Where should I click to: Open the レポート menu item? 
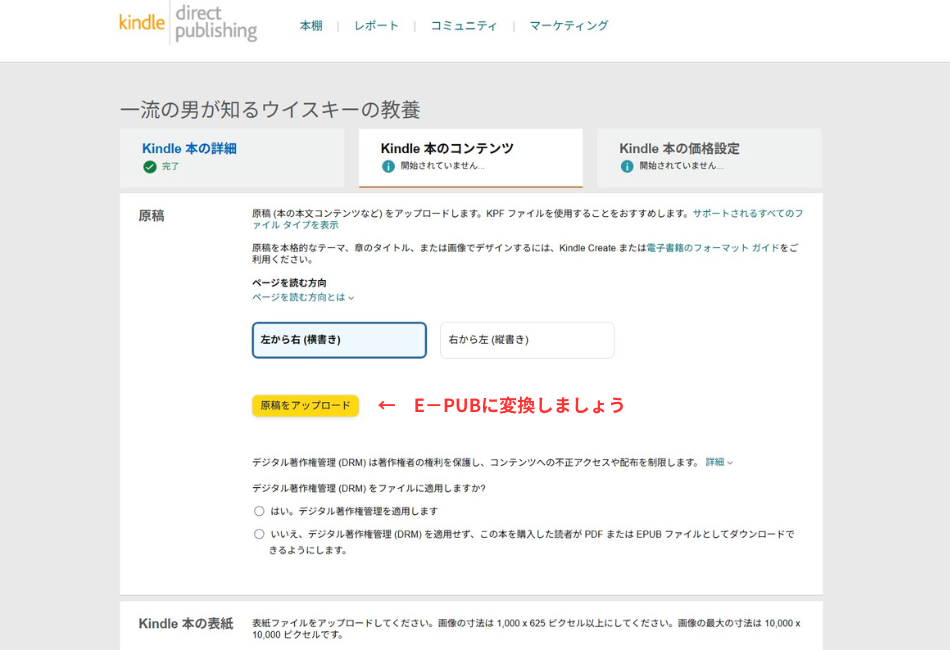coord(375,25)
